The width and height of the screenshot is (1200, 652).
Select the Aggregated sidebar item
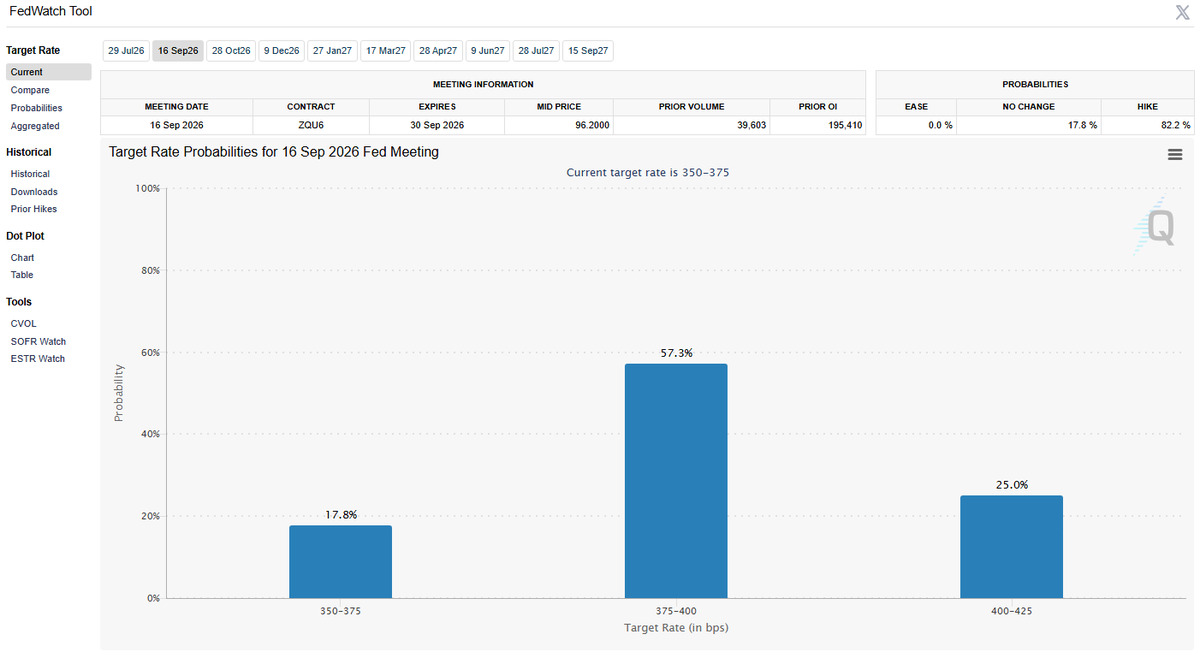35,126
